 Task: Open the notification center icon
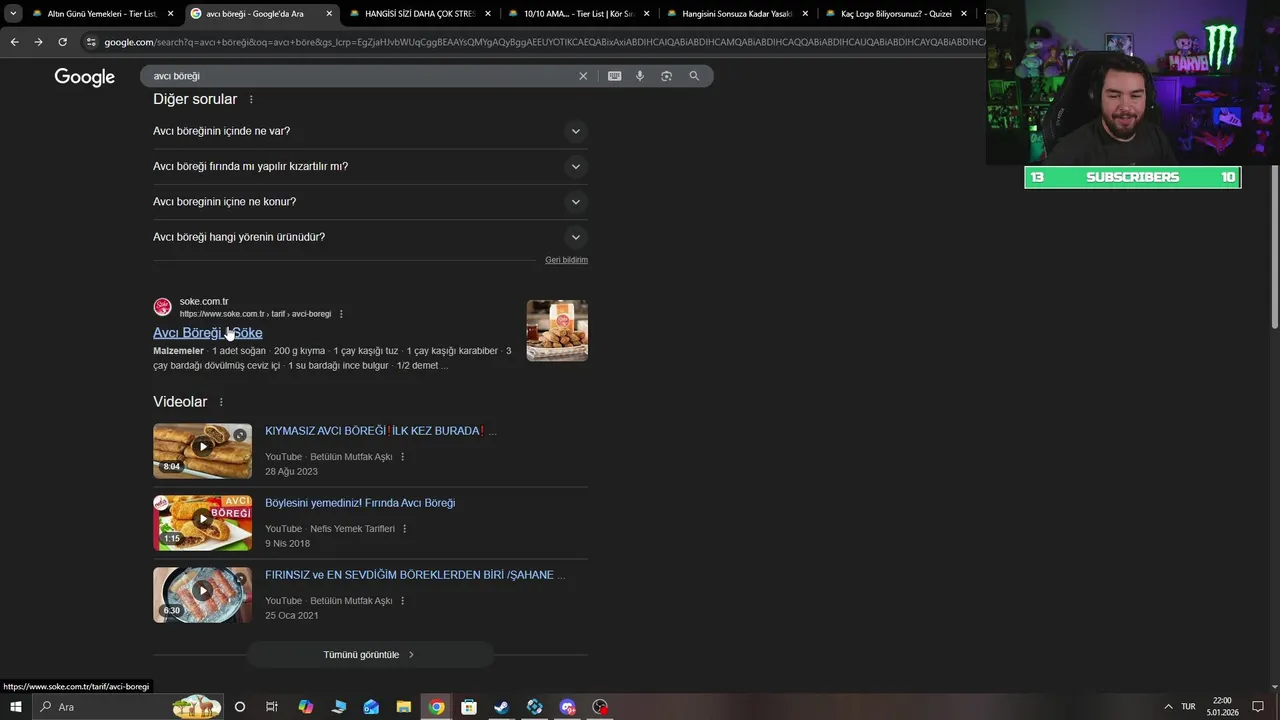coord(1258,707)
